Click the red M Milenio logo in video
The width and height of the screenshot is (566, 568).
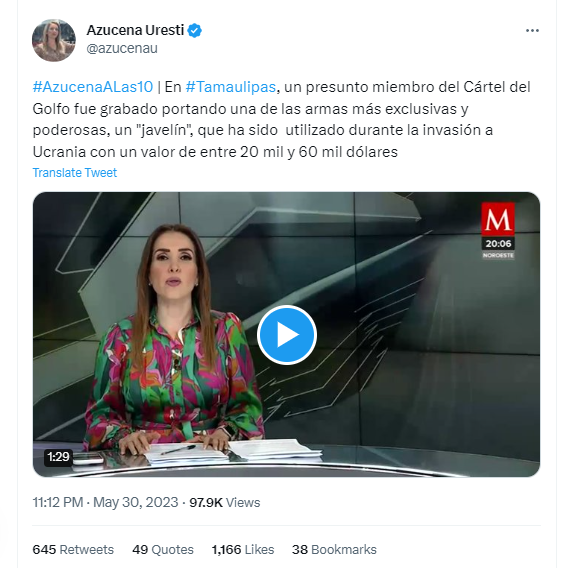tap(498, 219)
